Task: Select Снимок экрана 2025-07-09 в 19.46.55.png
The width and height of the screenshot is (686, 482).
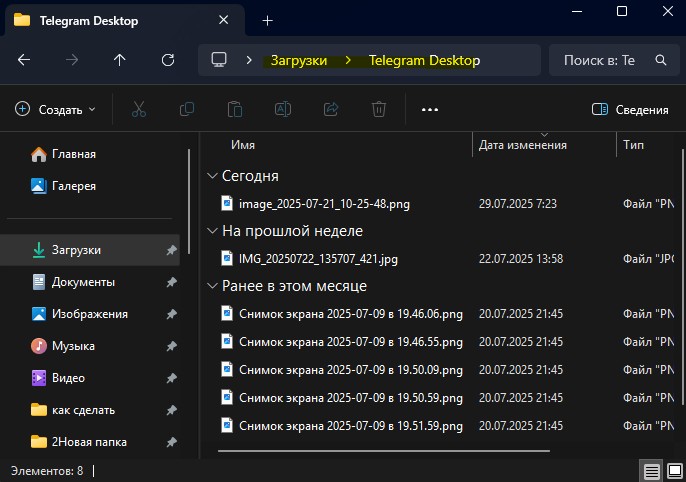Action: pos(350,342)
